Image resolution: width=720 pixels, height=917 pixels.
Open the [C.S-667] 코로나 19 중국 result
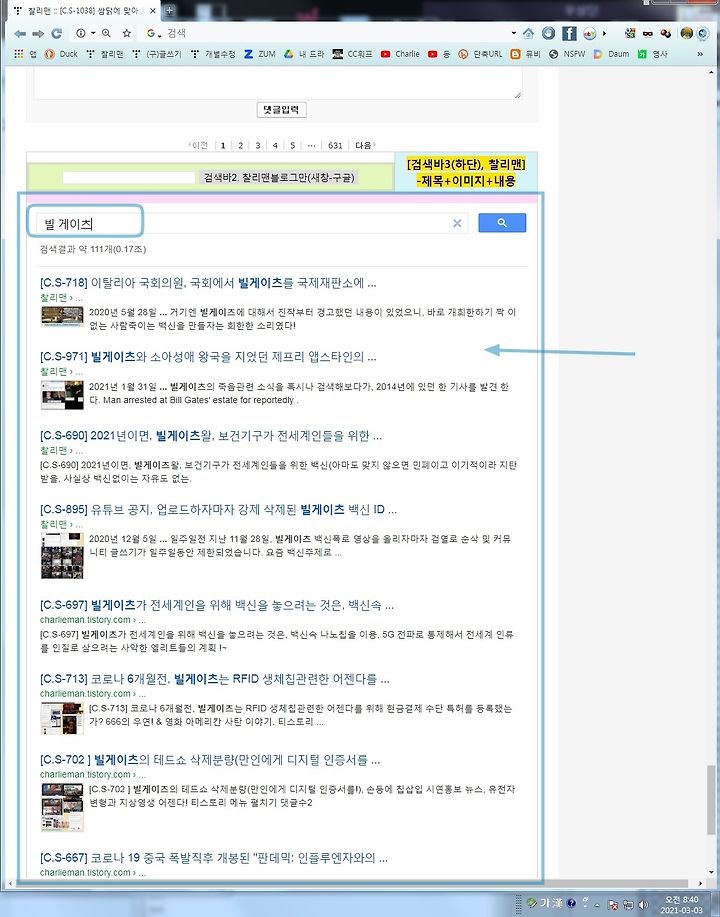click(x=214, y=858)
